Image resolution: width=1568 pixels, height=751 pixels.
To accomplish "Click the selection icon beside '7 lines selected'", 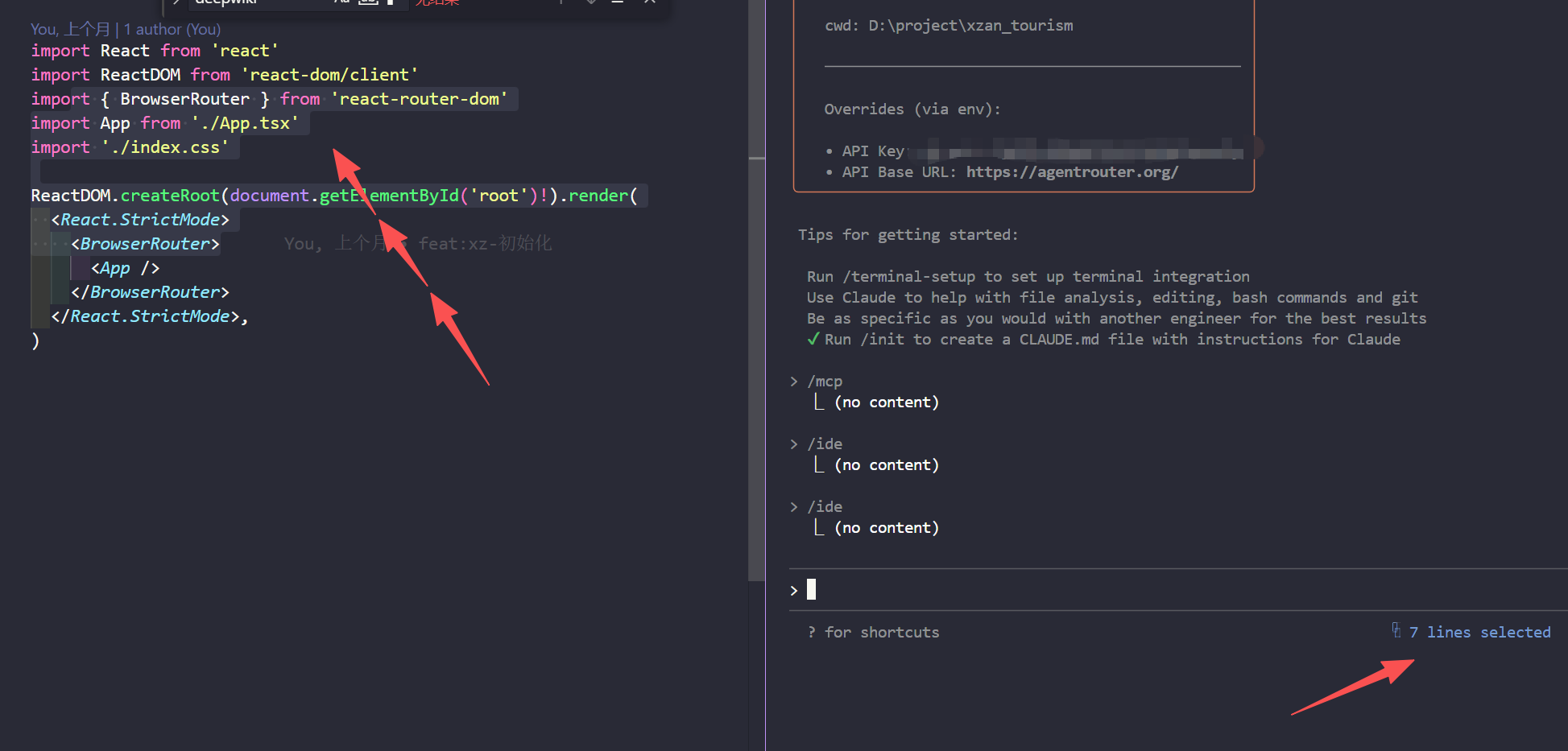I will 1396,630.
